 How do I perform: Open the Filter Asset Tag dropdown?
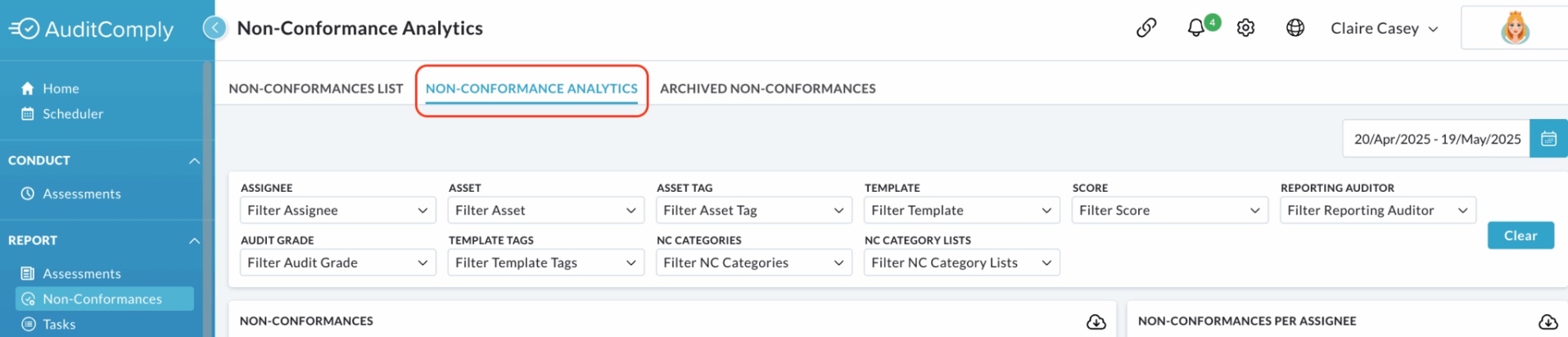point(753,210)
